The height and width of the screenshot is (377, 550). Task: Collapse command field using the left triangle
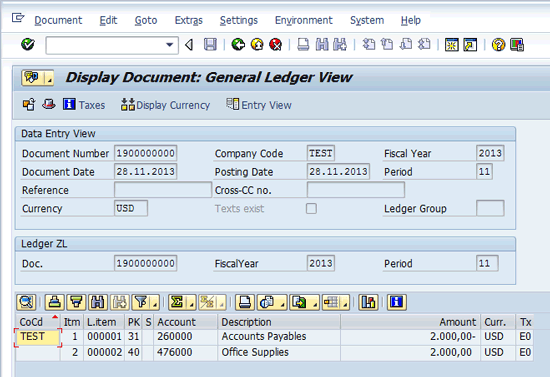click(x=189, y=45)
